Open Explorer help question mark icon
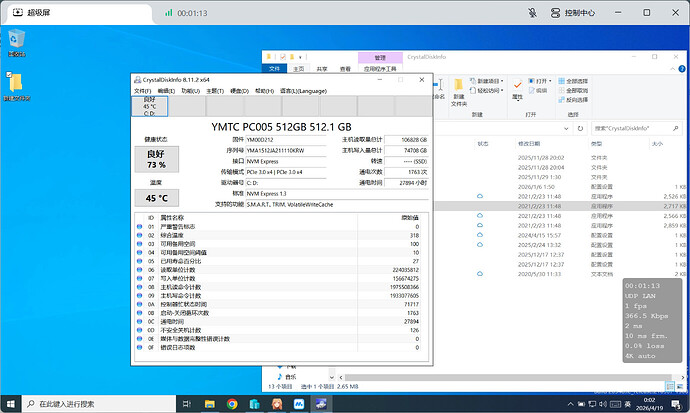This screenshot has height=413, width=690. click(682, 69)
